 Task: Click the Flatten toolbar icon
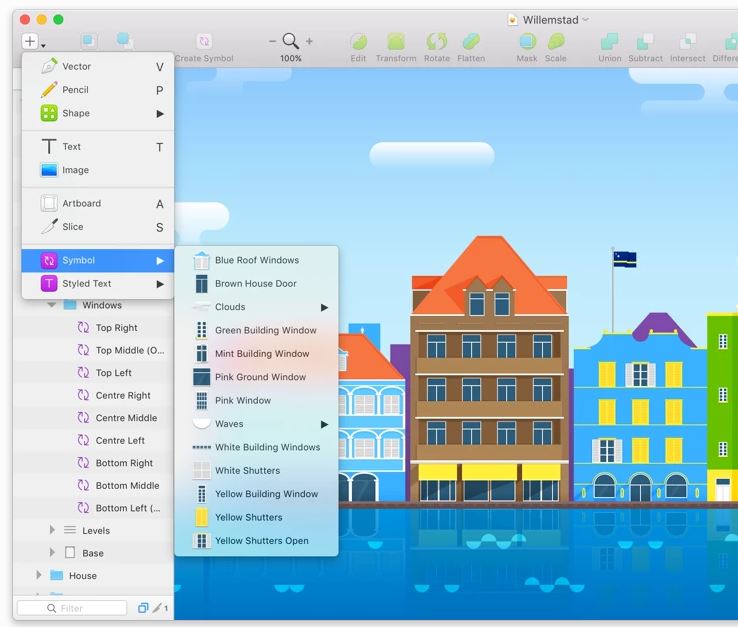pyautogui.click(x=471, y=41)
